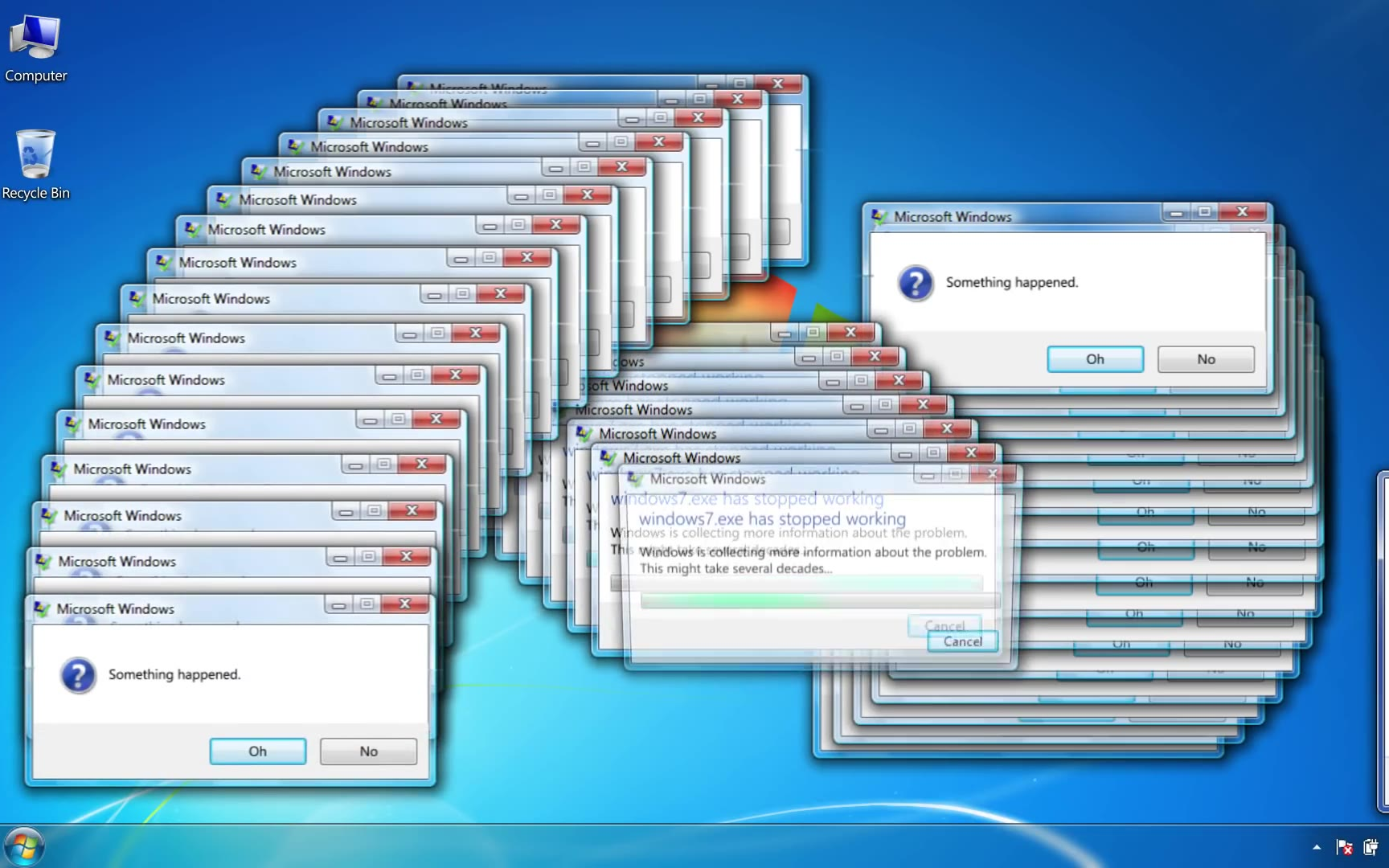This screenshot has width=1389, height=868.
Task: Show hidden tray icons arrow
Action: tap(1317, 847)
